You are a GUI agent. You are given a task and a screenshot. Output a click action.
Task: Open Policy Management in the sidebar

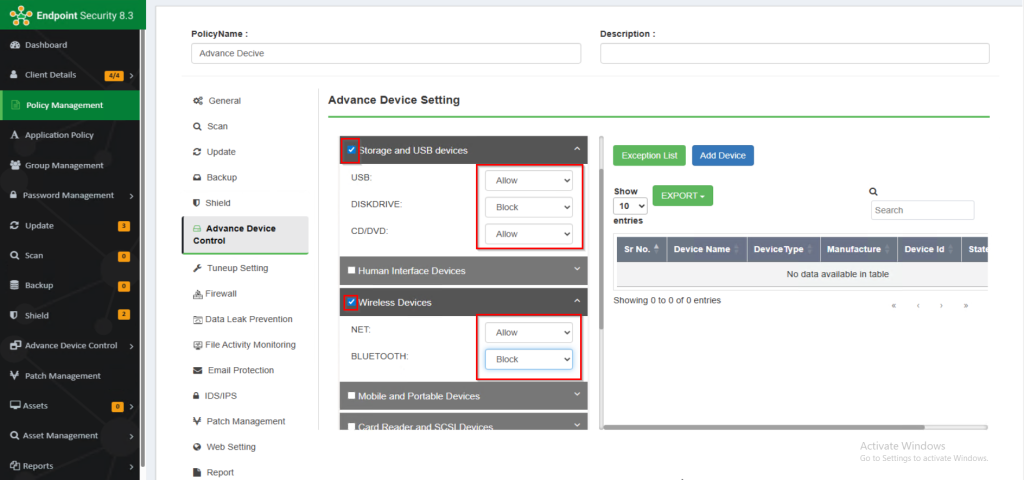tap(64, 105)
